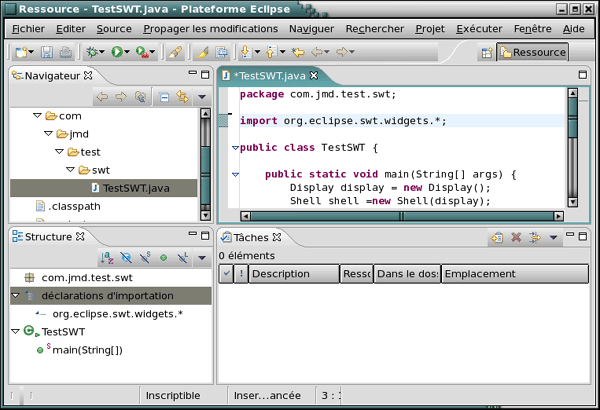
Task: Click the Print icon in main toolbar
Action: [x=64, y=51]
